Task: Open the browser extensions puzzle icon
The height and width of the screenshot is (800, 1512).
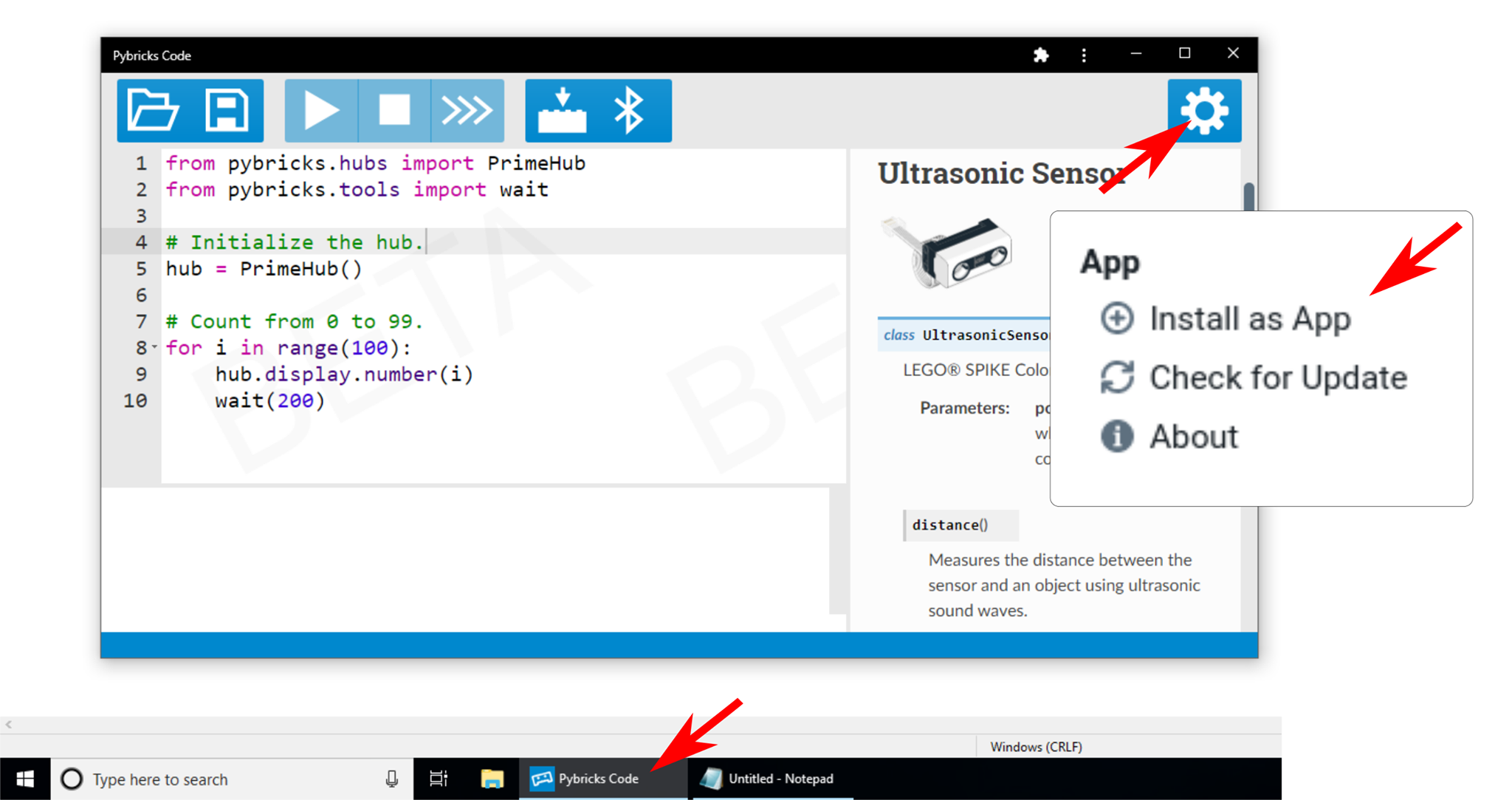Action: click(1041, 55)
